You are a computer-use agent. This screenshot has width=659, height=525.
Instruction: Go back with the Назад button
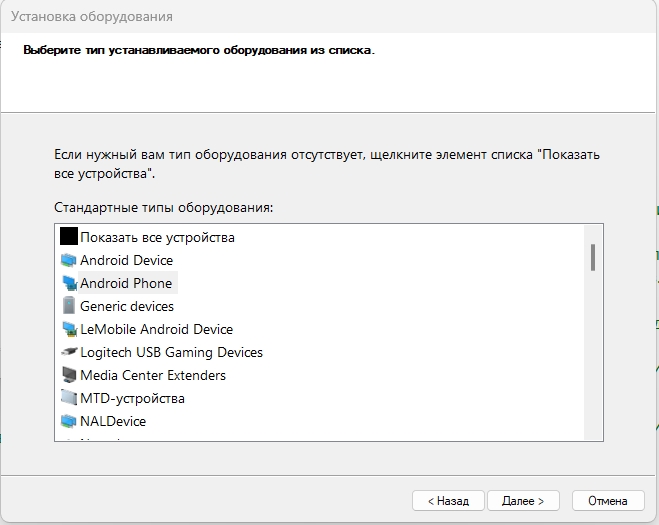(x=448, y=501)
